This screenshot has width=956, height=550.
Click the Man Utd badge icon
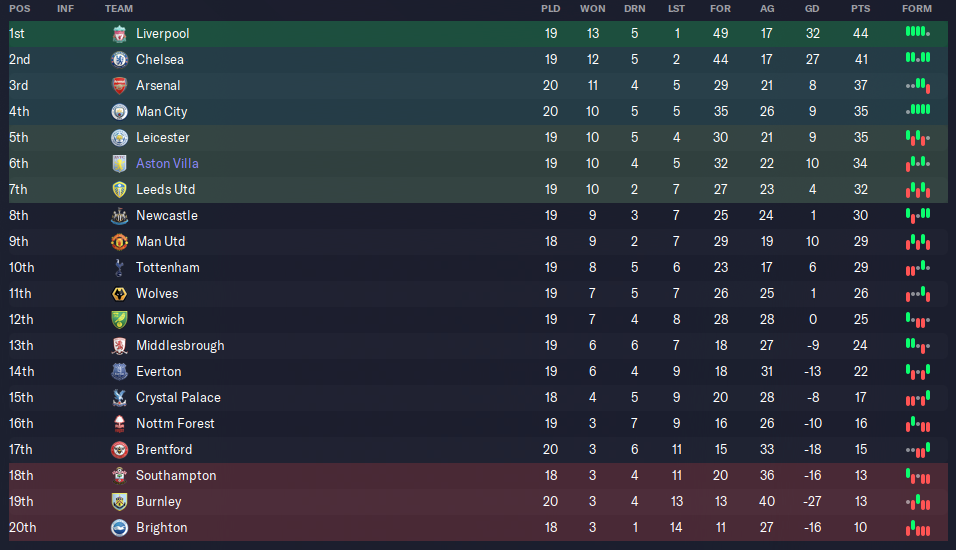(x=120, y=241)
